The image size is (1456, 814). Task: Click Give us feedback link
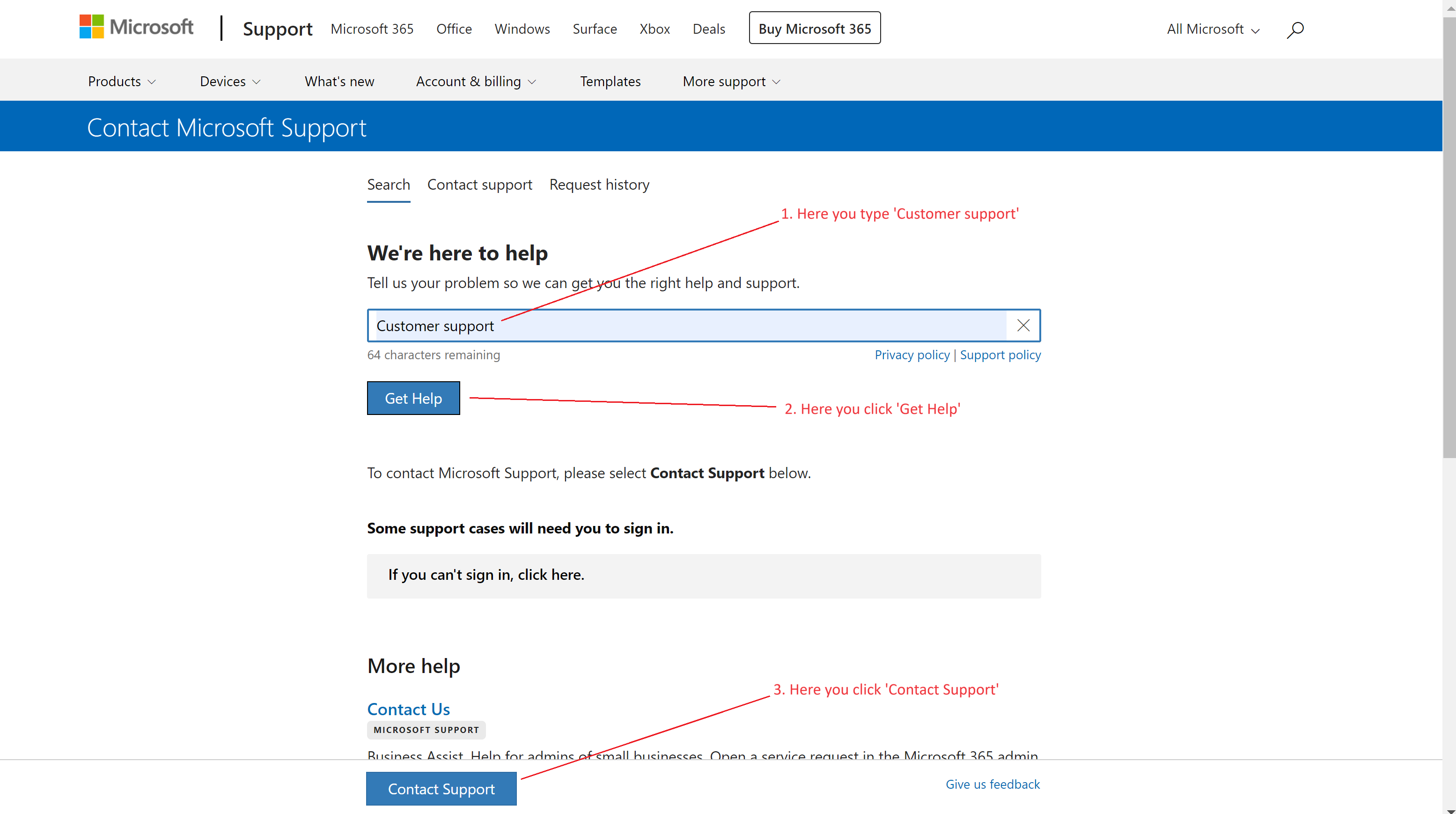[993, 784]
